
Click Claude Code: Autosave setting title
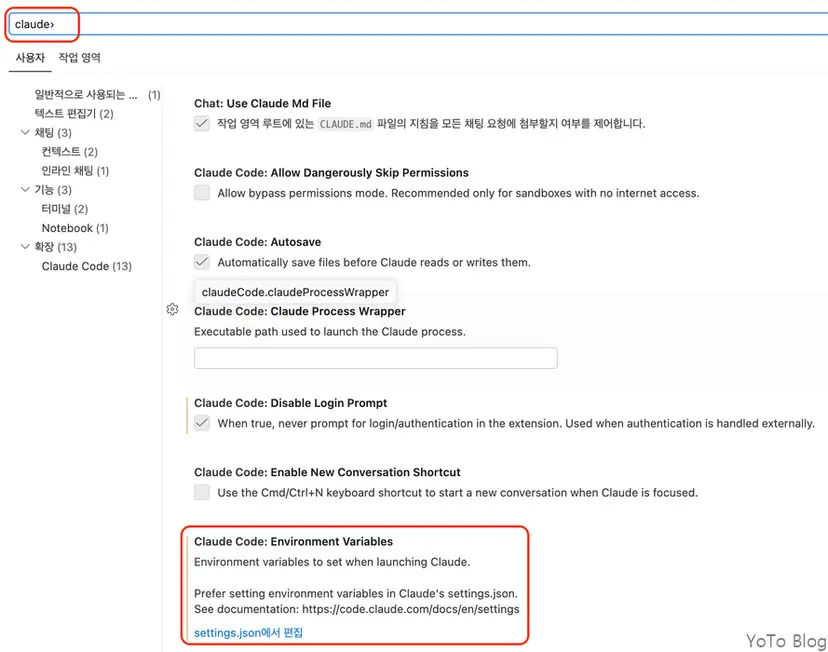tap(257, 242)
